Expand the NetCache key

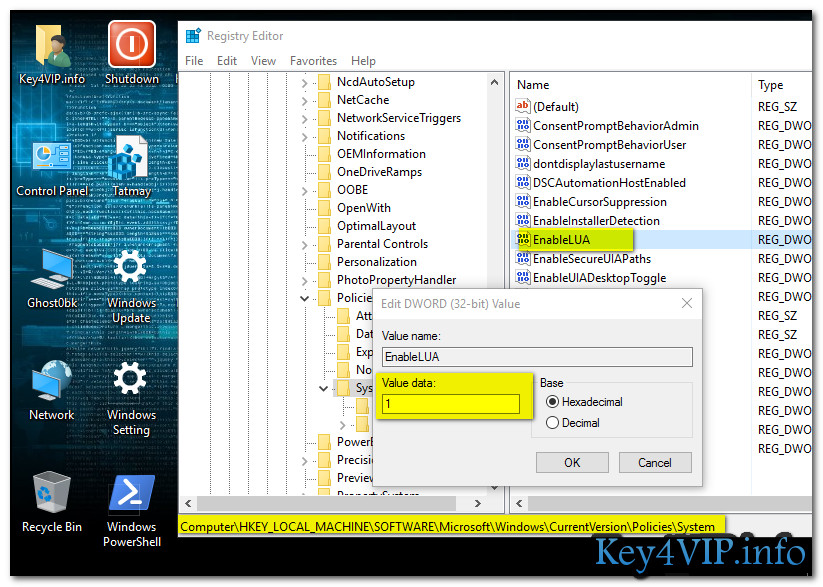click(304, 100)
